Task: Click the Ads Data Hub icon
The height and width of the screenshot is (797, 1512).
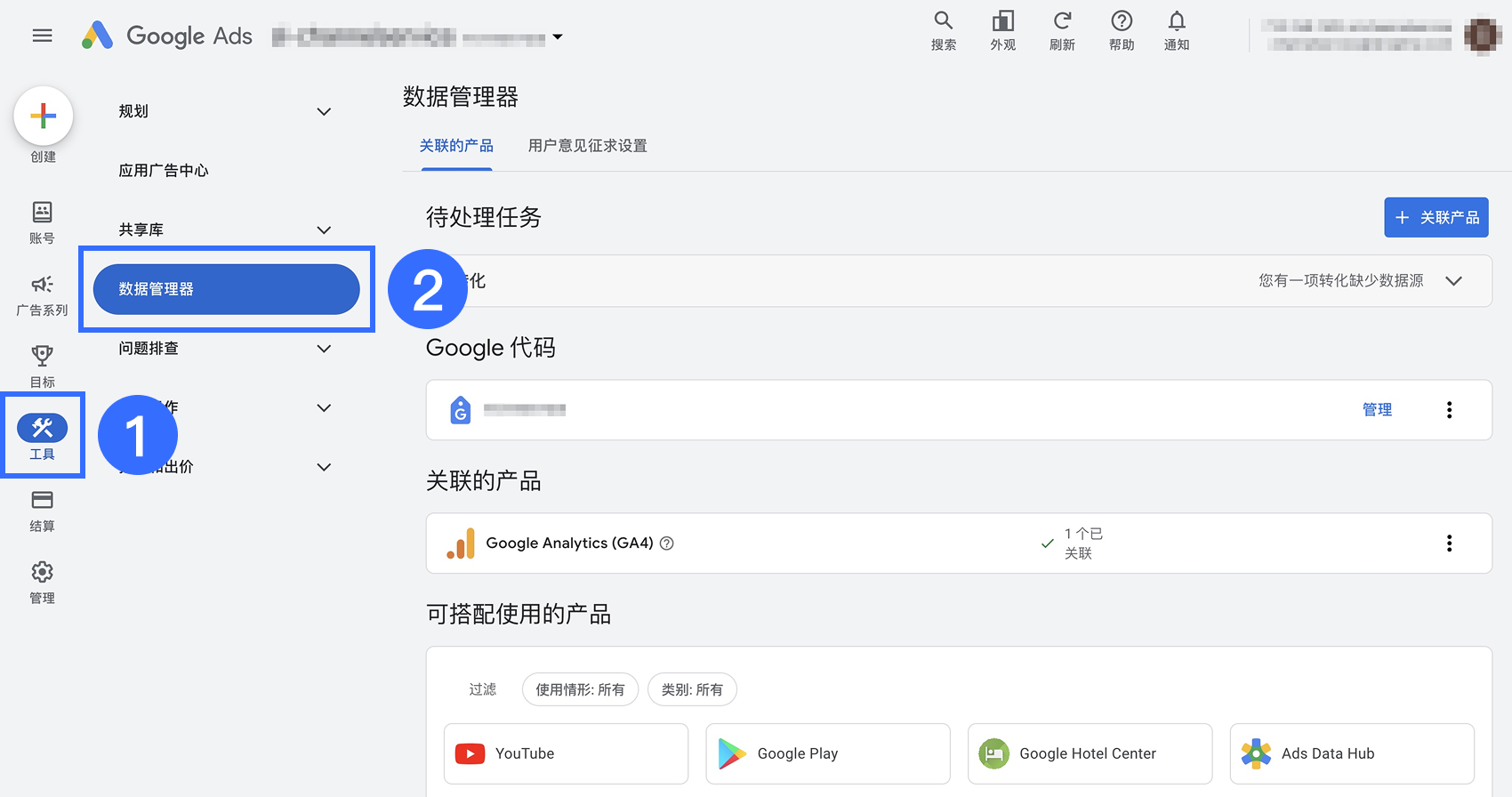Action: [1256, 753]
